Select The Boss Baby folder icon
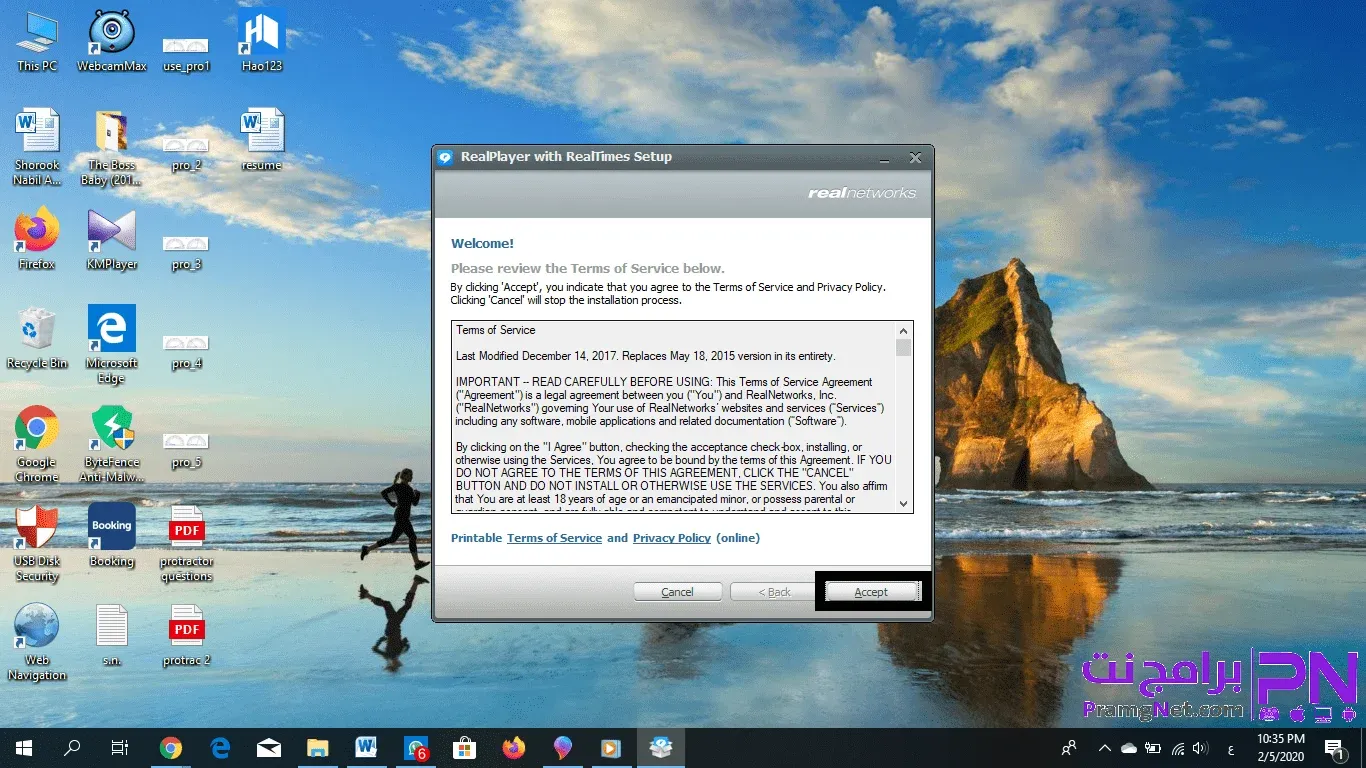The height and width of the screenshot is (768, 1366). (112, 148)
